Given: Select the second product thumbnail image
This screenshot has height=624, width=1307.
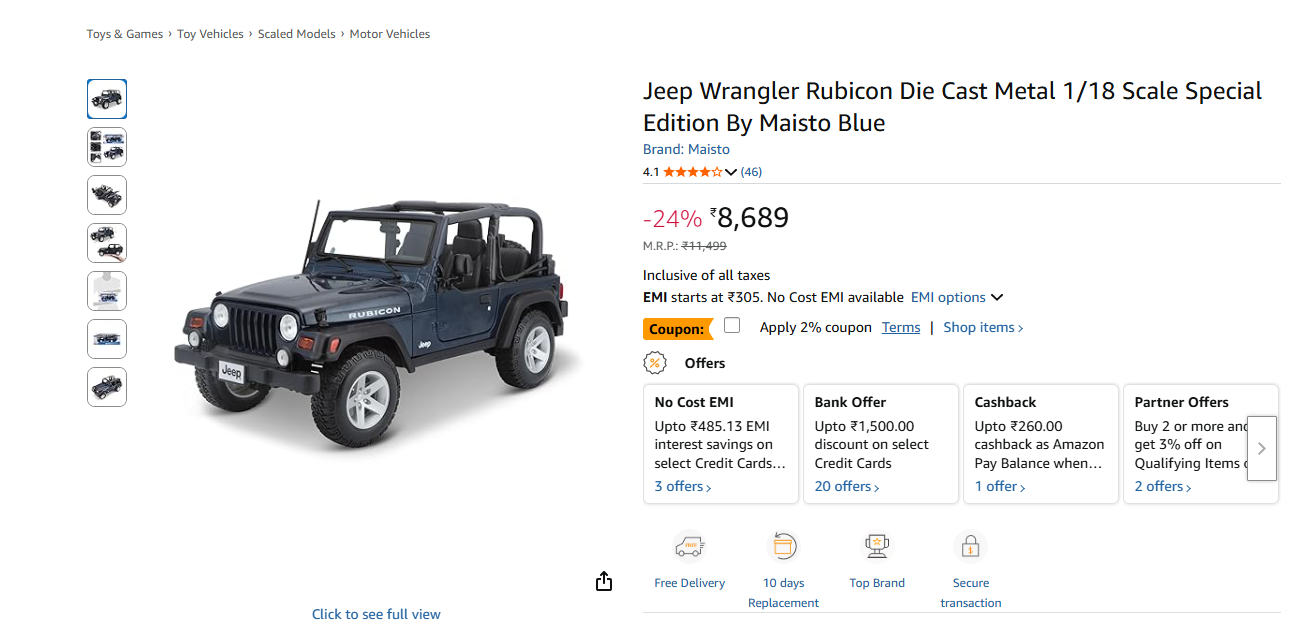Looking at the screenshot, I should point(107,147).
